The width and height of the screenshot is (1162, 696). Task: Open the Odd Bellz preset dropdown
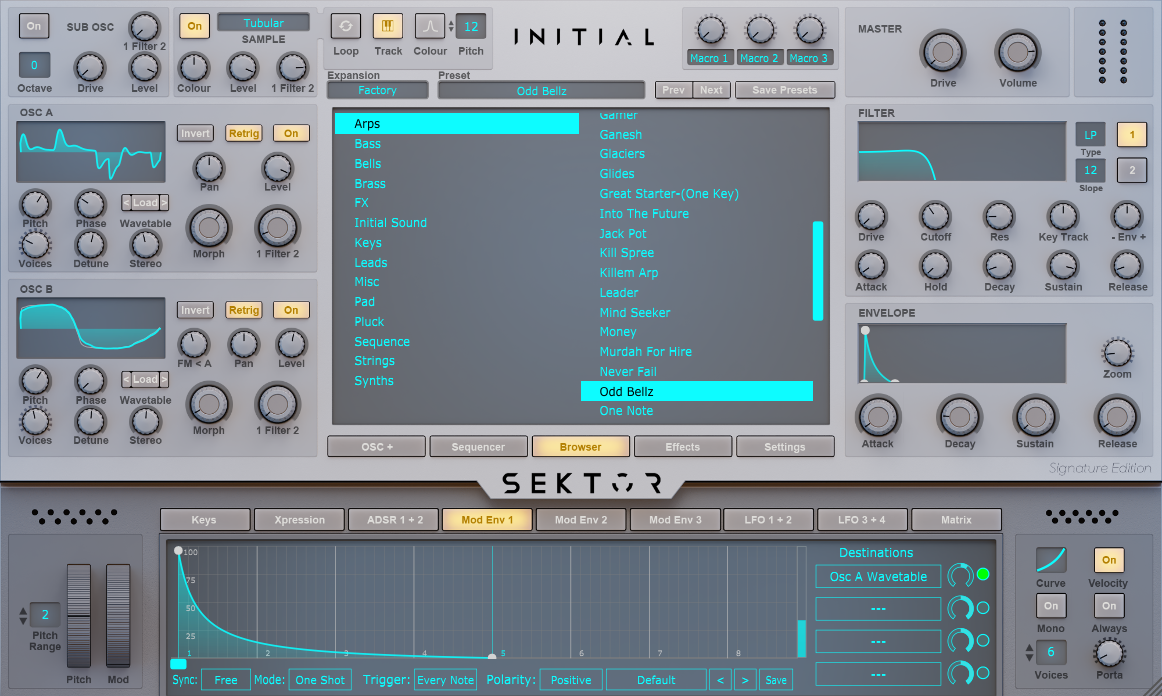point(541,90)
